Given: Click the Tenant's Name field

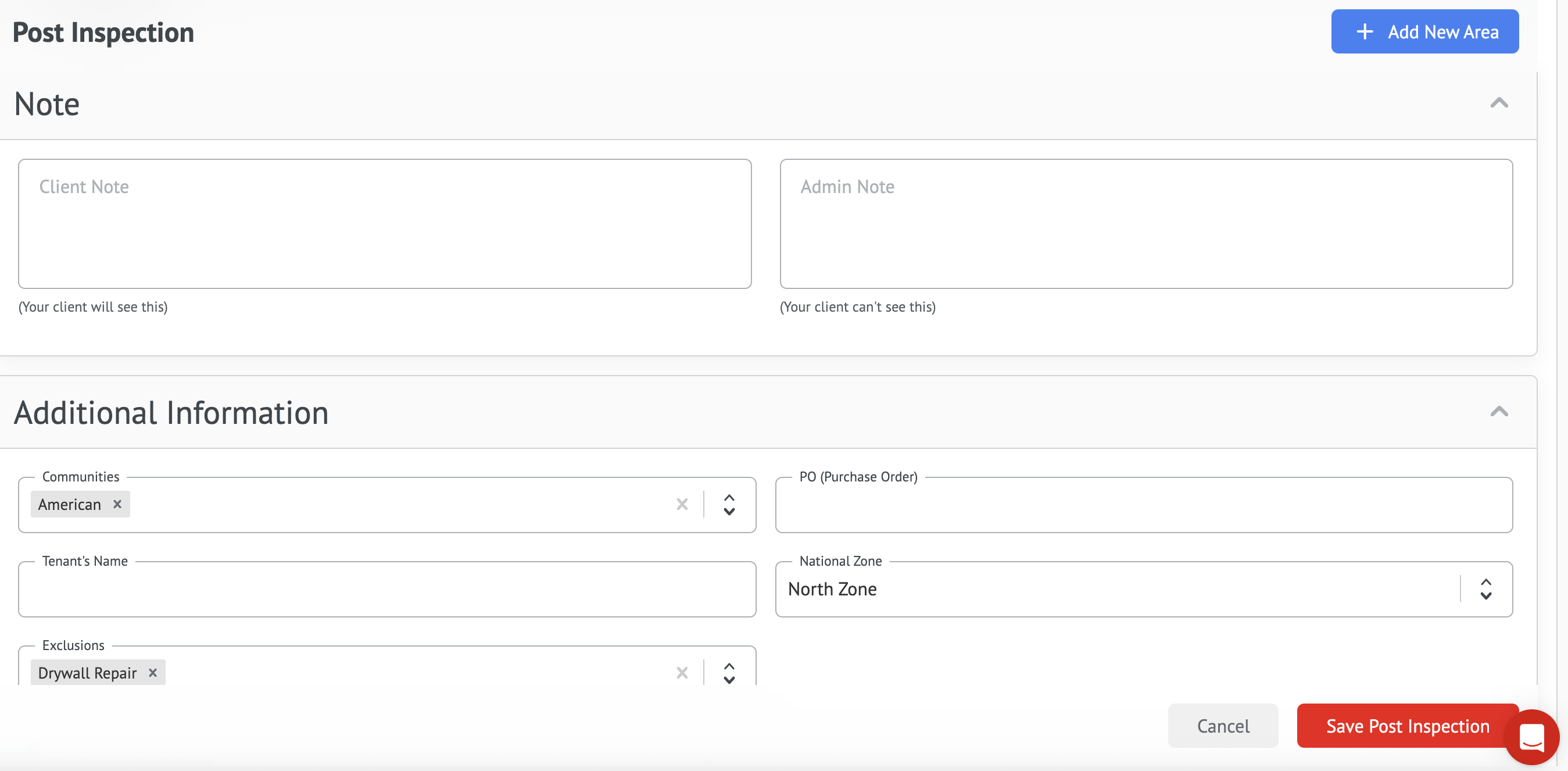Looking at the screenshot, I should point(387,590).
